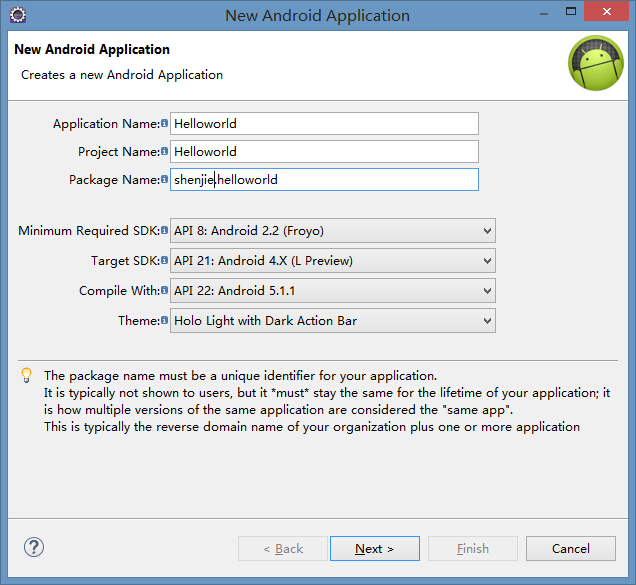This screenshot has width=636, height=585.
Task: Open the Theme dropdown
Action: coord(333,320)
